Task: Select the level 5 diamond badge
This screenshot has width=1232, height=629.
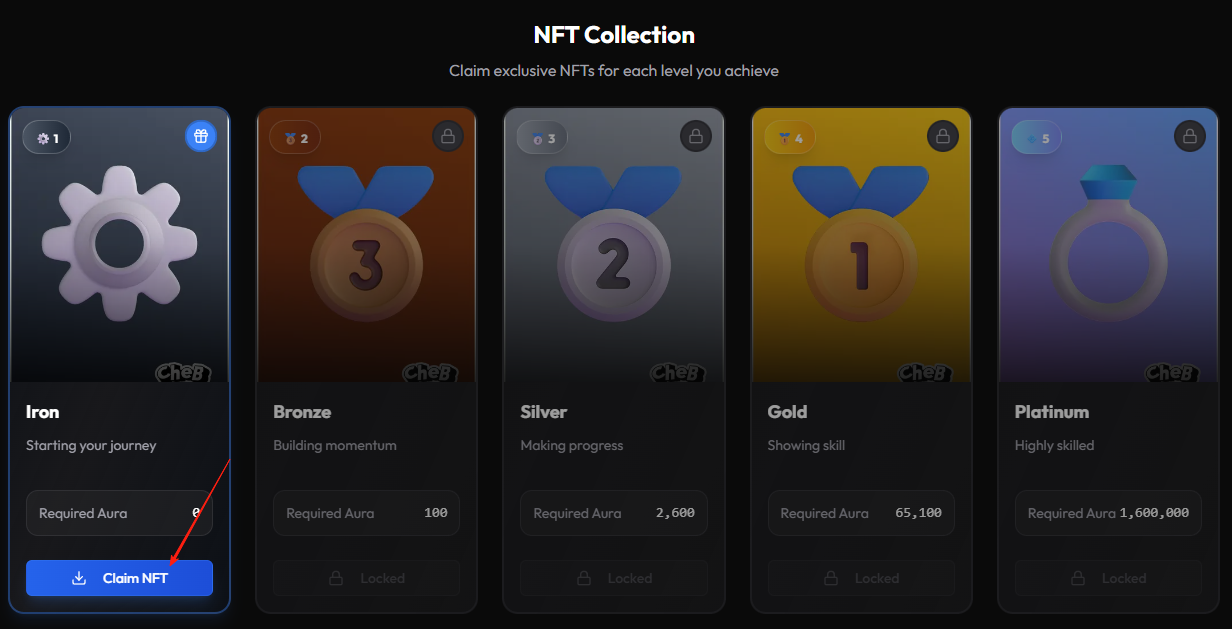Action: [1036, 138]
